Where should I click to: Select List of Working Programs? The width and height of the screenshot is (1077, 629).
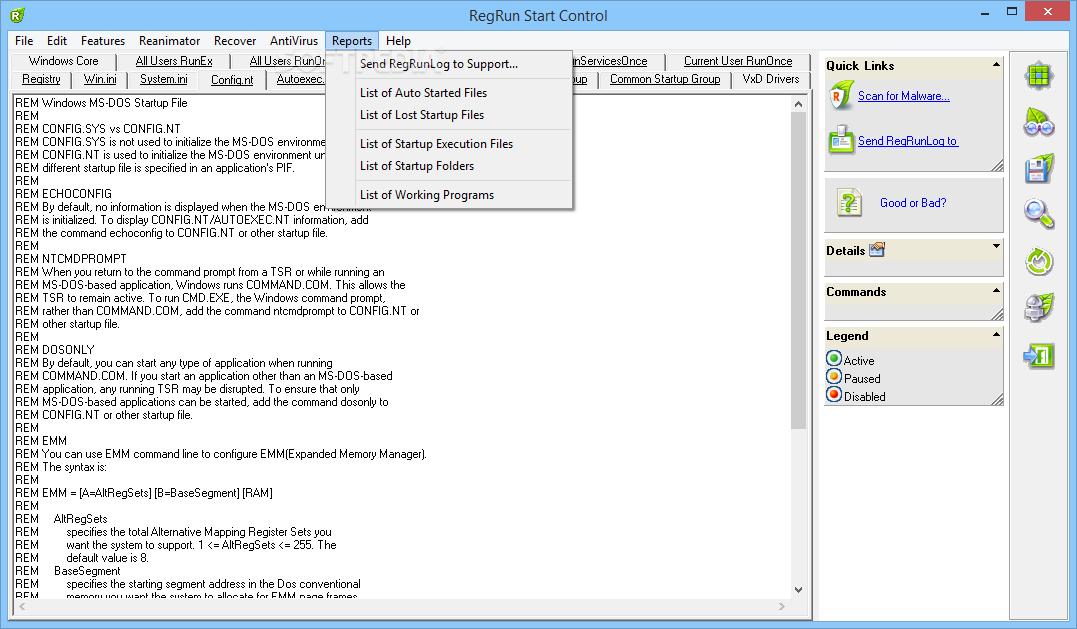449,194
